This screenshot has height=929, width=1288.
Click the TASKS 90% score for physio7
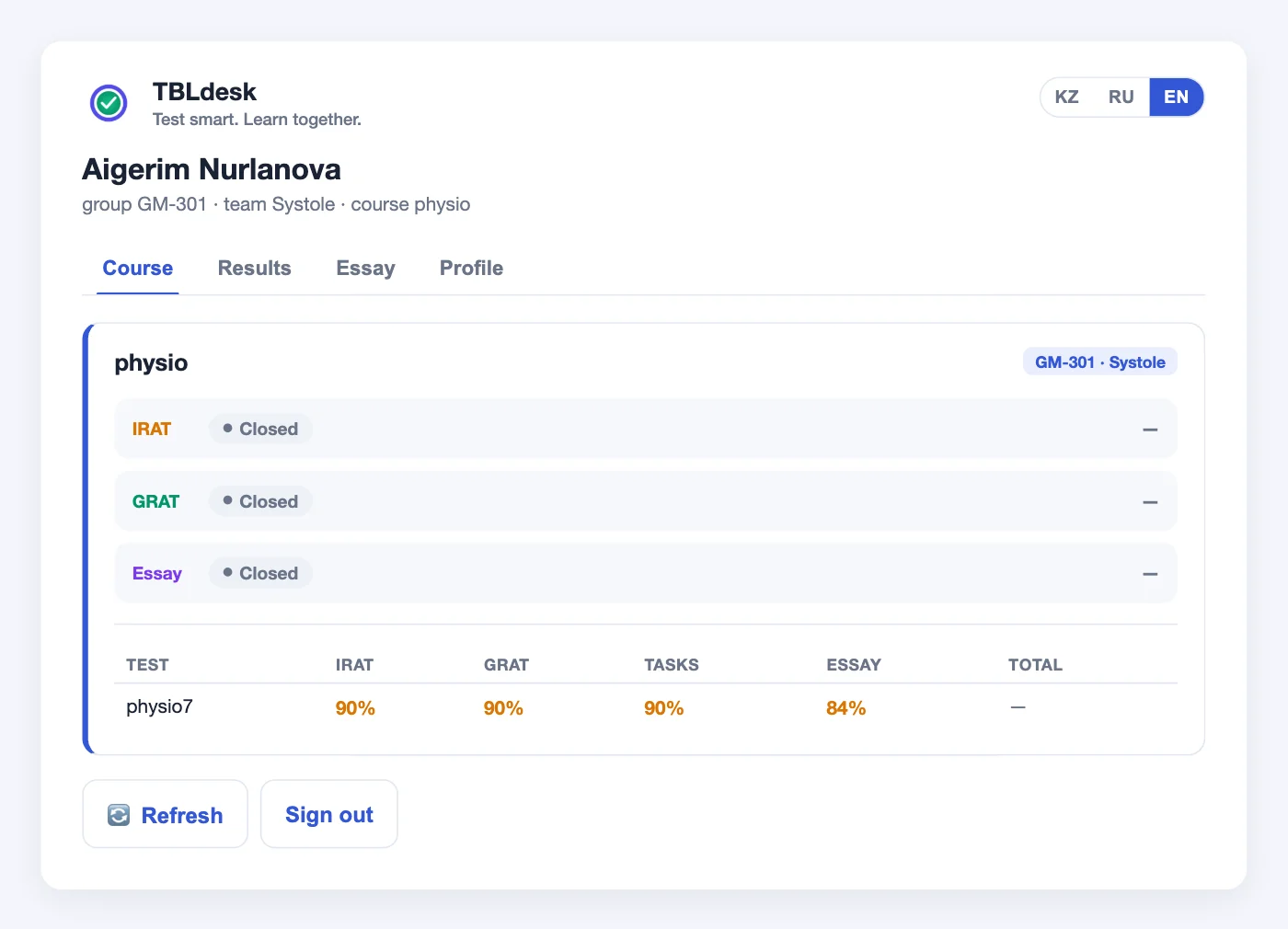coord(663,708)
